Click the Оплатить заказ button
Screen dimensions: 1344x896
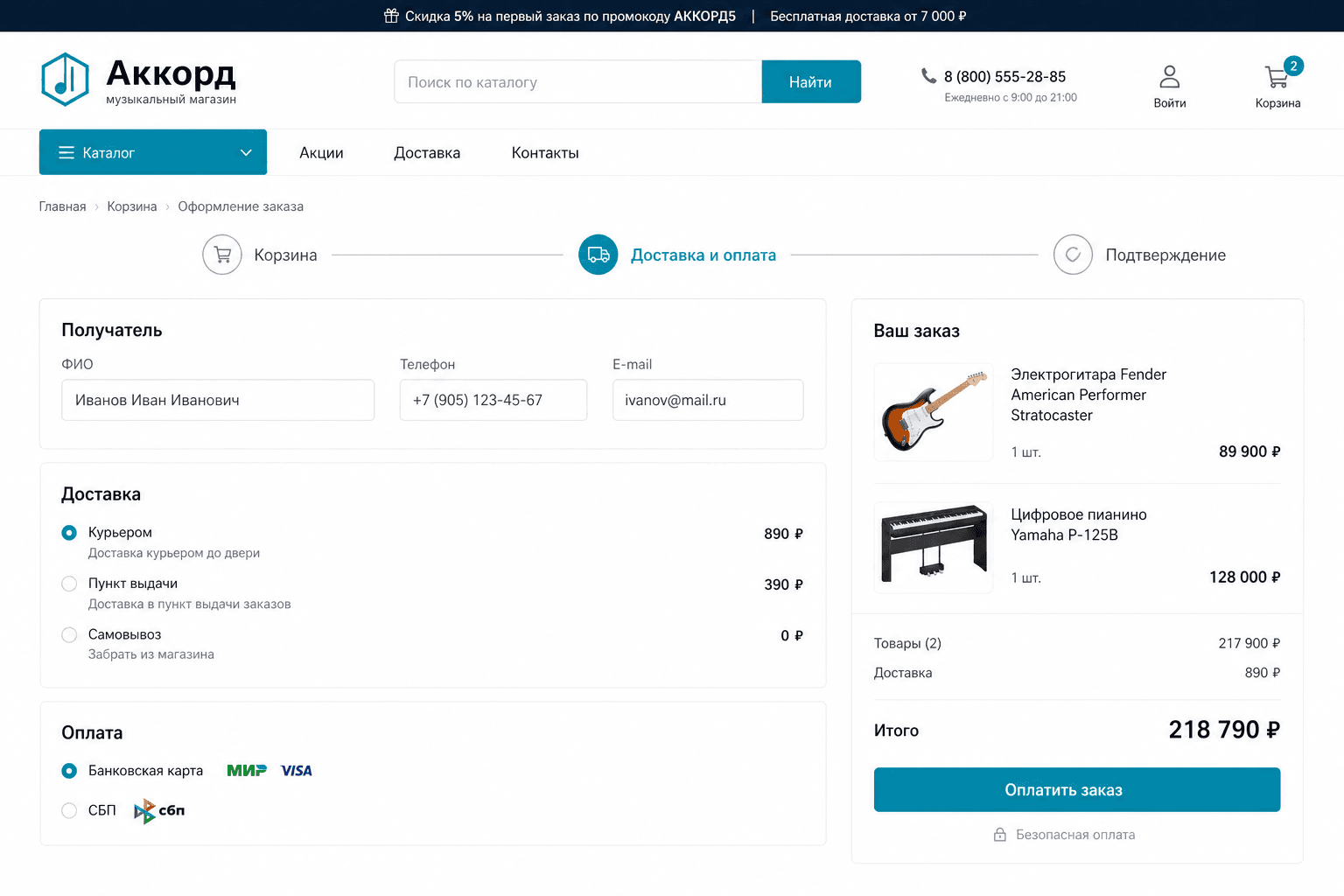(1077, 790)
